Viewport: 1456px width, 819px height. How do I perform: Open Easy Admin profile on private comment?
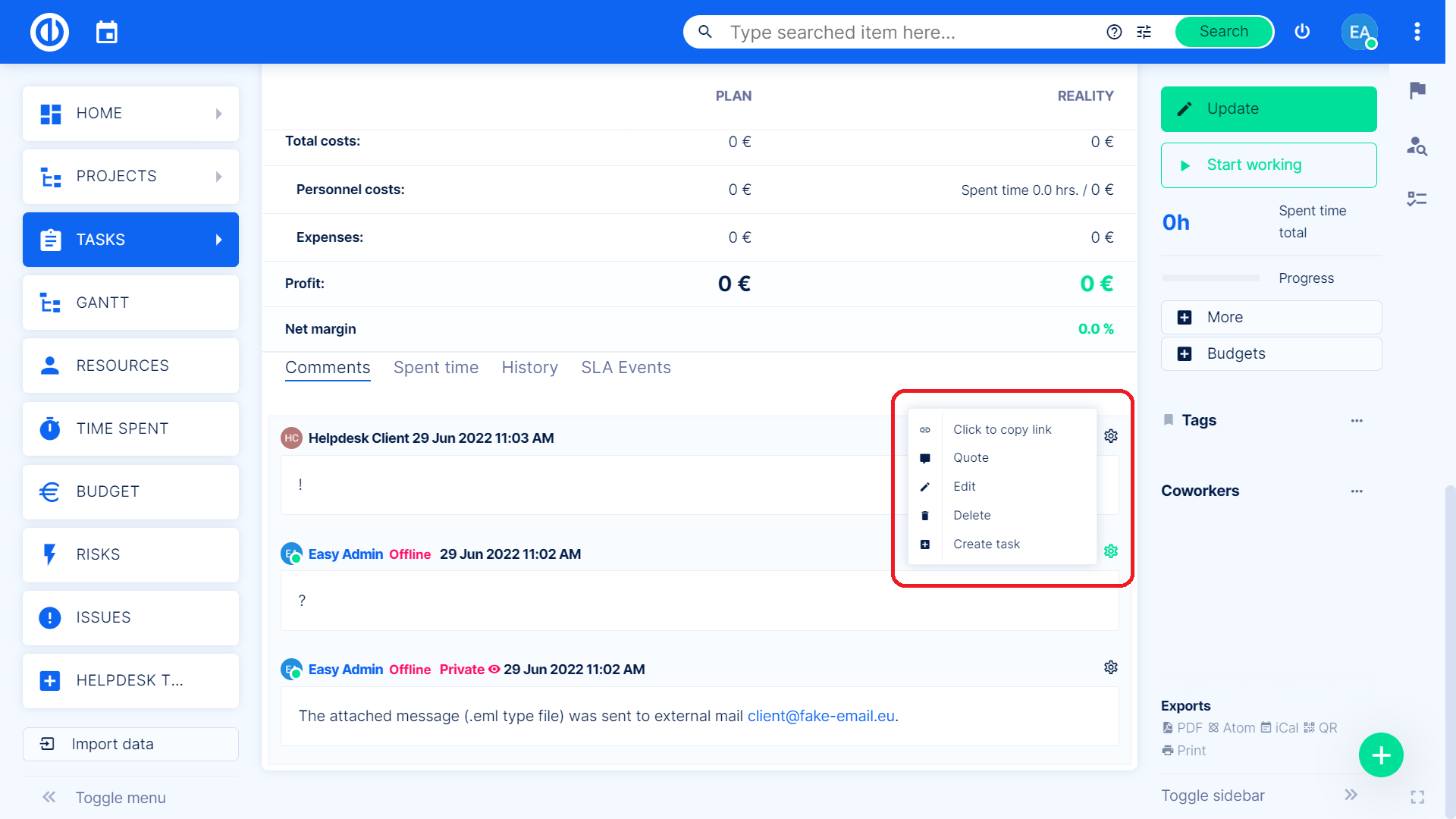pyautogui.click(x=346, y=670)
